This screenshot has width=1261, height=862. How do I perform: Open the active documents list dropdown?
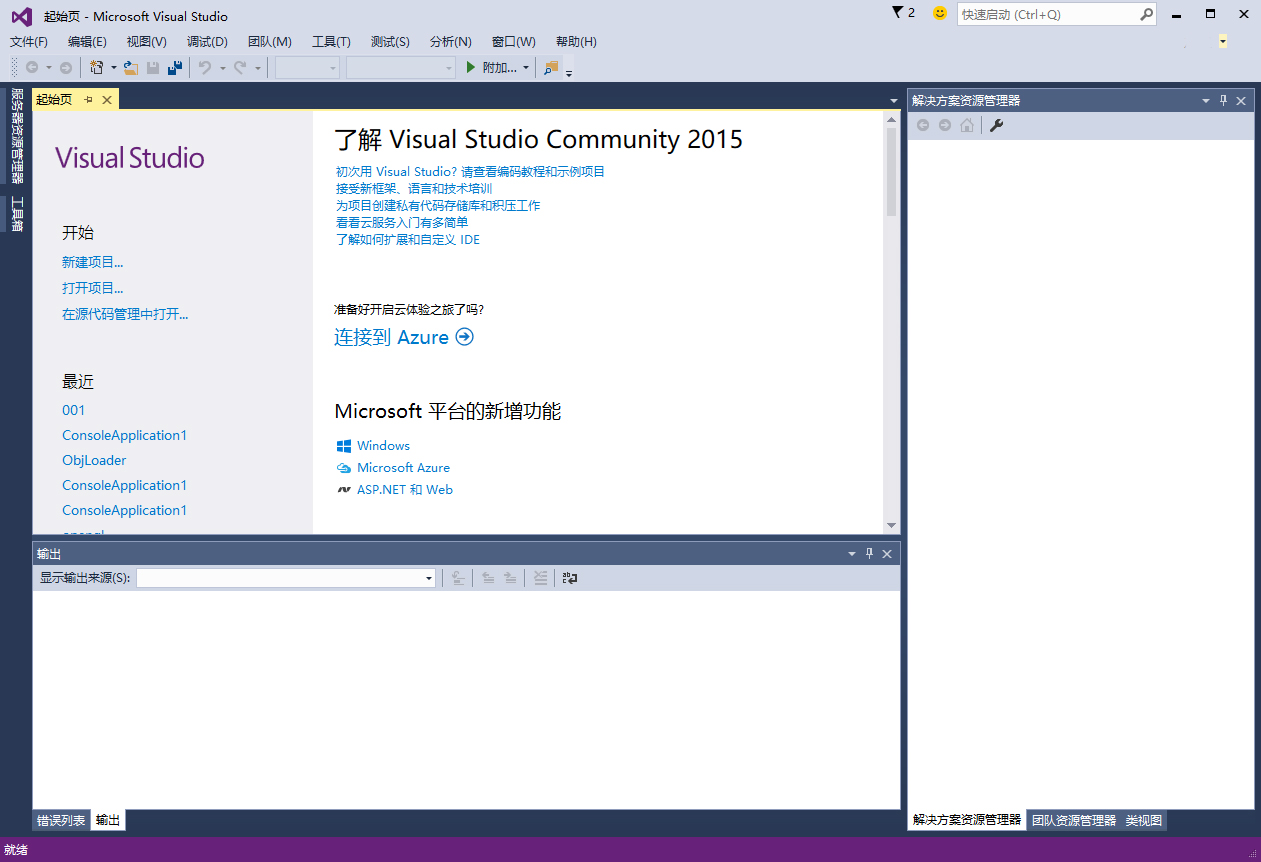[894, 100]
